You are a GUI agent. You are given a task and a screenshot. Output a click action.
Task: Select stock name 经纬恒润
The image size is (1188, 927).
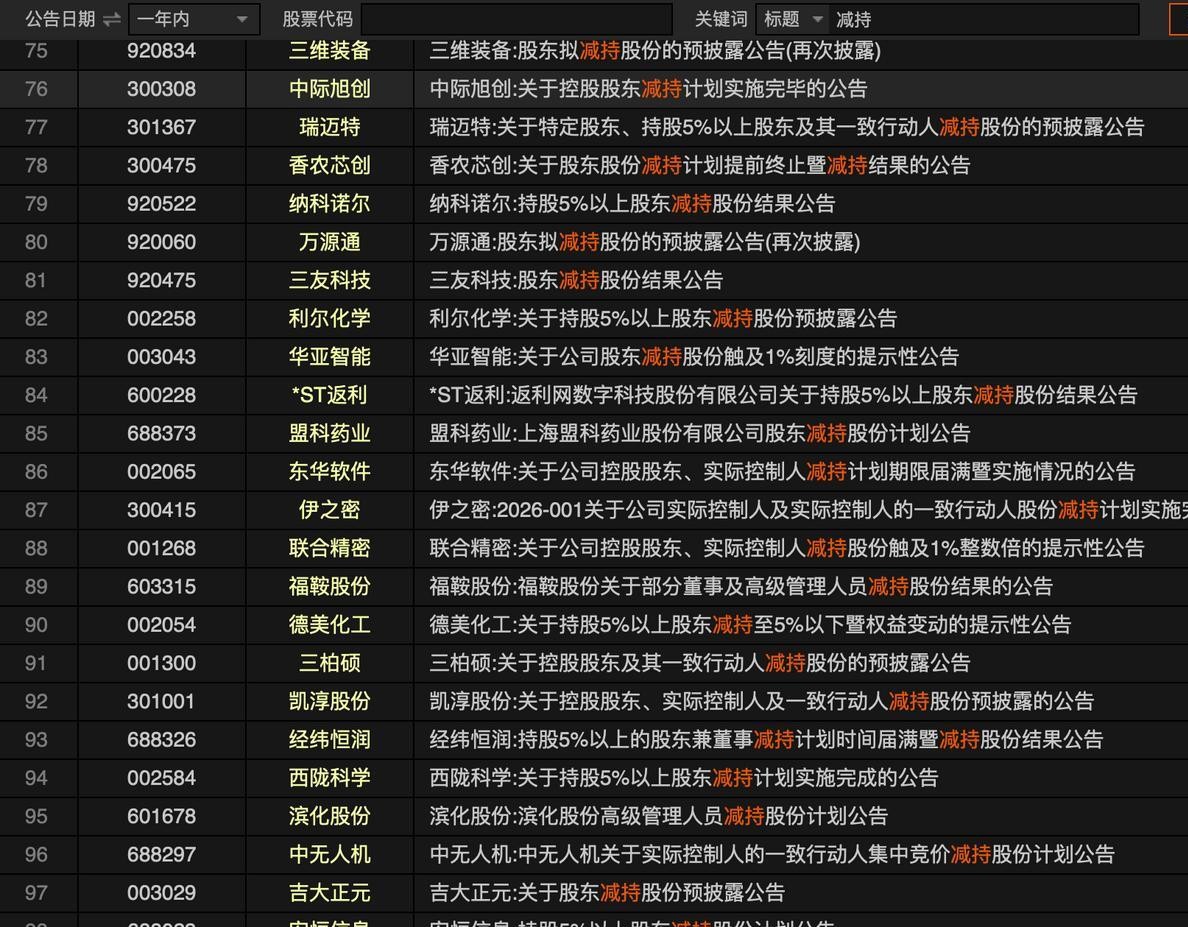pos(330,739)
